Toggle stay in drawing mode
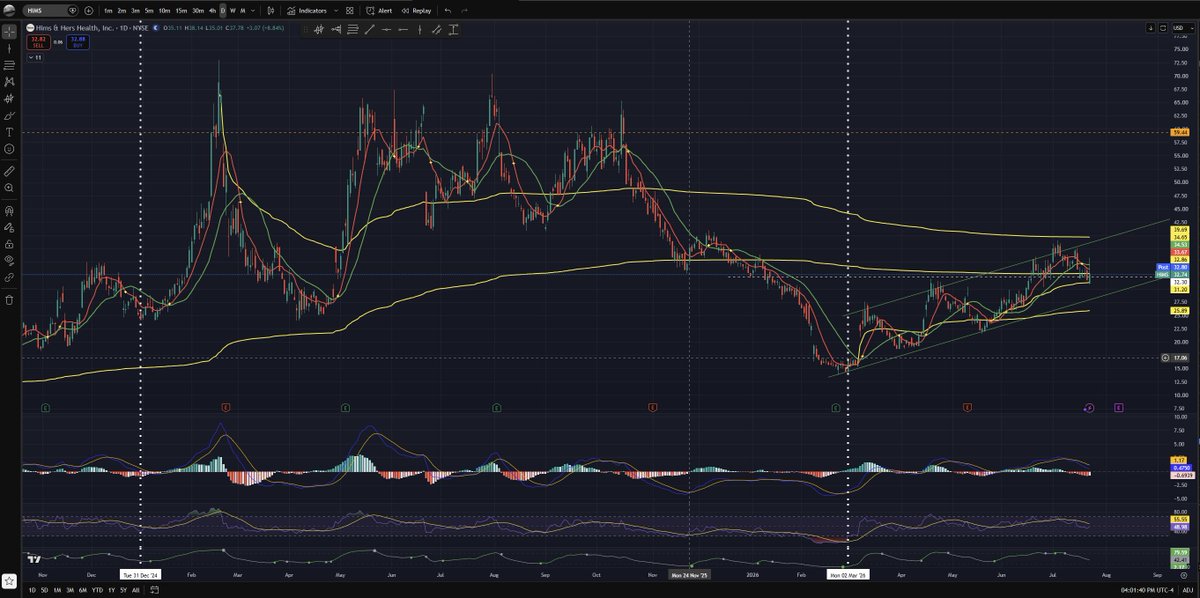This screenshot has height=598, width=1200. pyautogui.click(x=8, y=227)
